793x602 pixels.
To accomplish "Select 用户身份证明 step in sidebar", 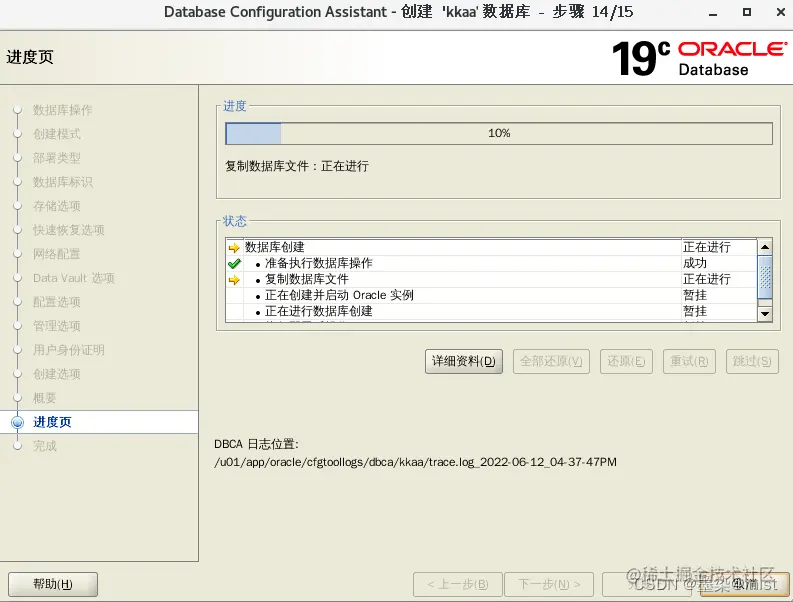I will click(69, 350).
